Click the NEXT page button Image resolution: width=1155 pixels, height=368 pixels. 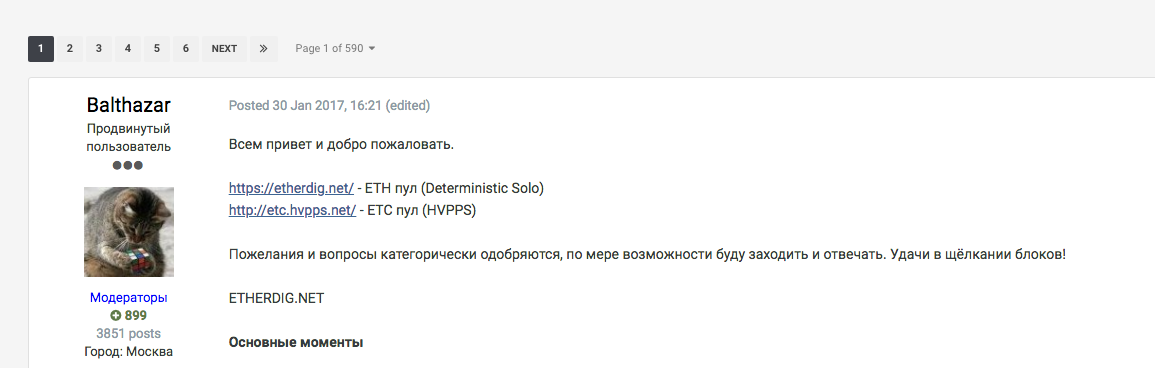tap(224, 49)
